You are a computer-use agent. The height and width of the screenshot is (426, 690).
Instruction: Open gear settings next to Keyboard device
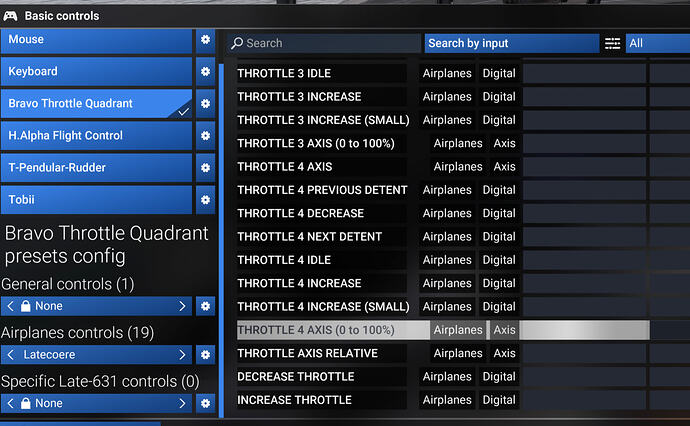[205, 71]
